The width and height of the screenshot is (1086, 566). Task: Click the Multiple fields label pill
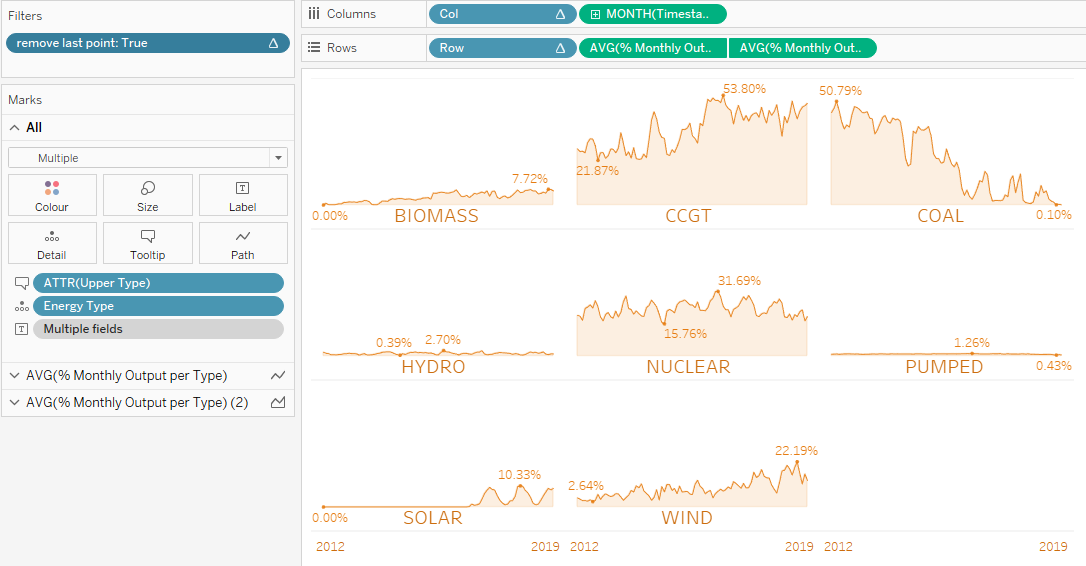pos(158,329)
